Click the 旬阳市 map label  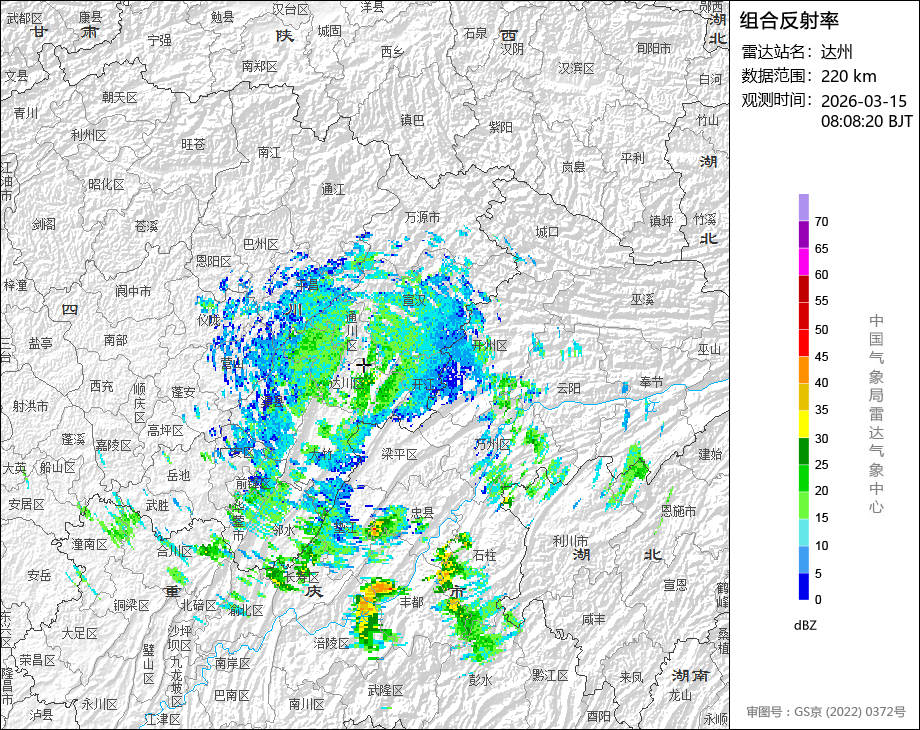point(654,49)
